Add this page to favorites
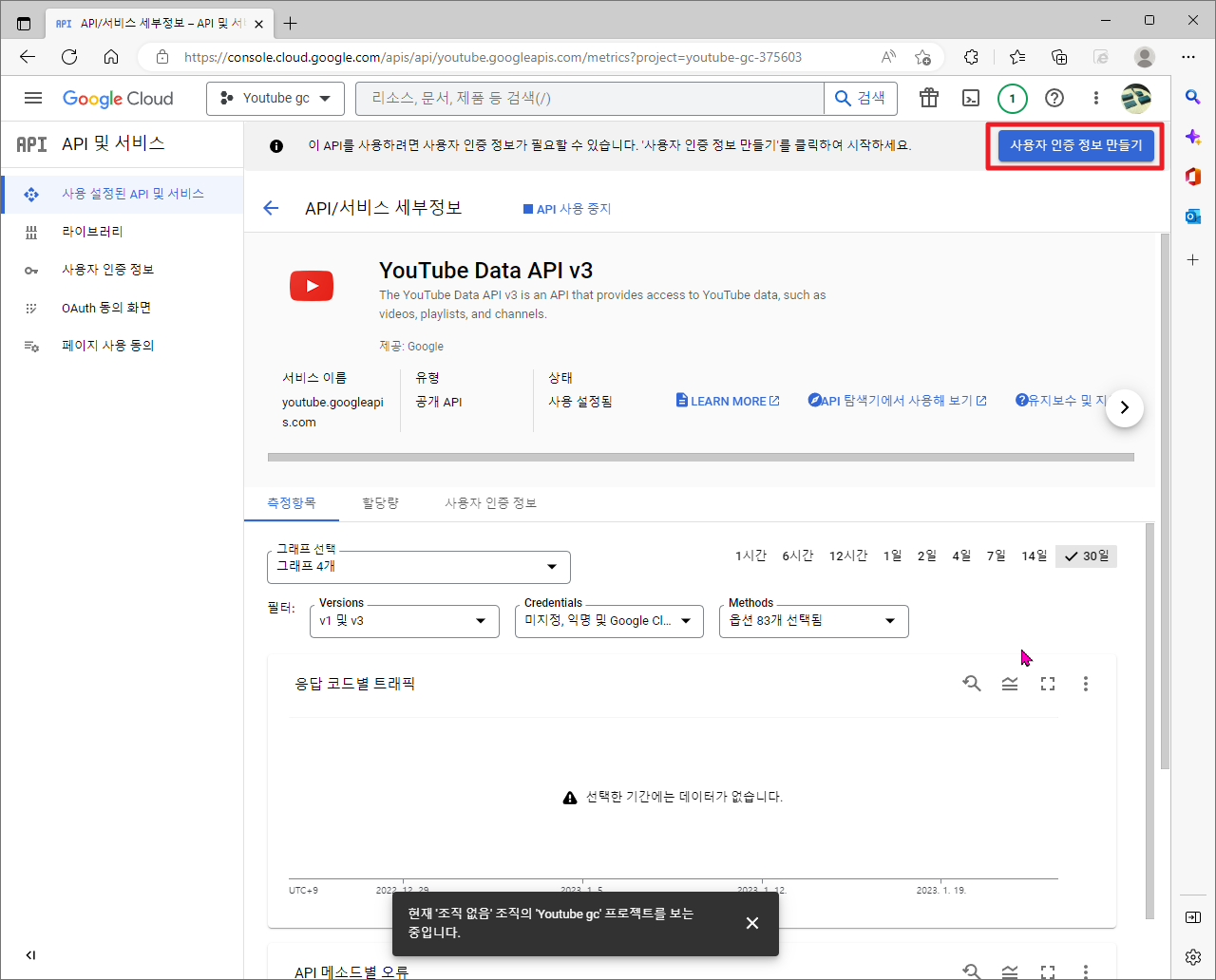 [x=922, y=57]
